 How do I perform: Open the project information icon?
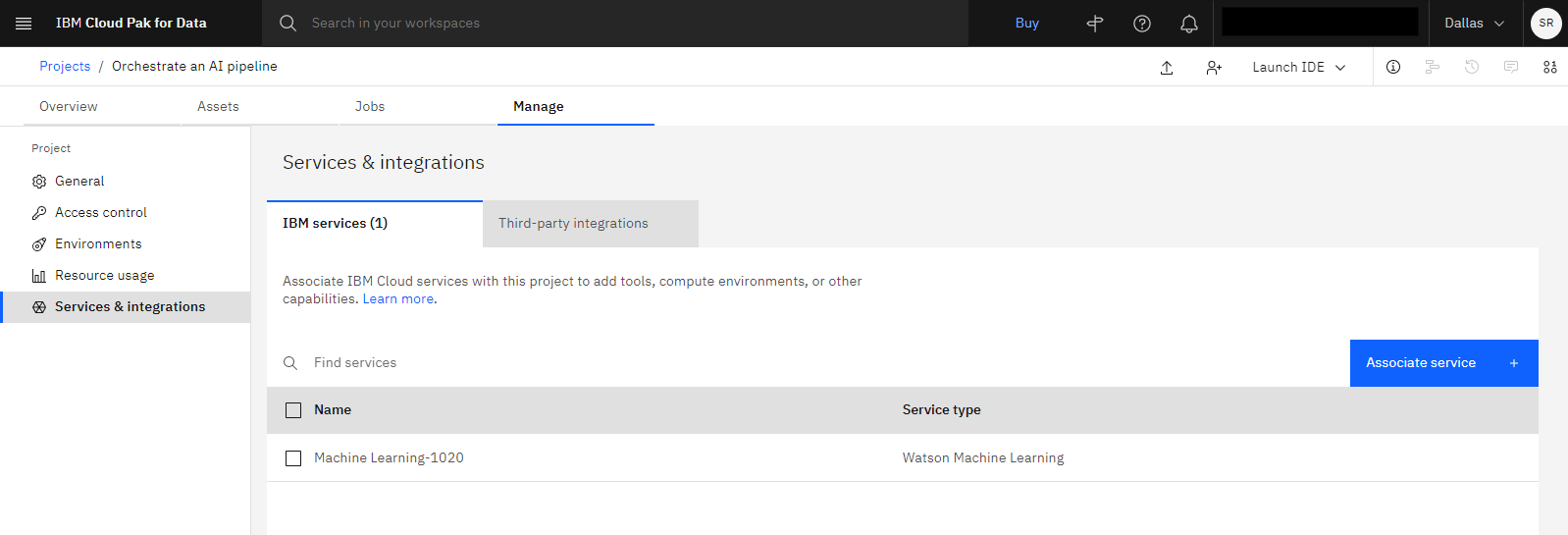pos(1393,67)
